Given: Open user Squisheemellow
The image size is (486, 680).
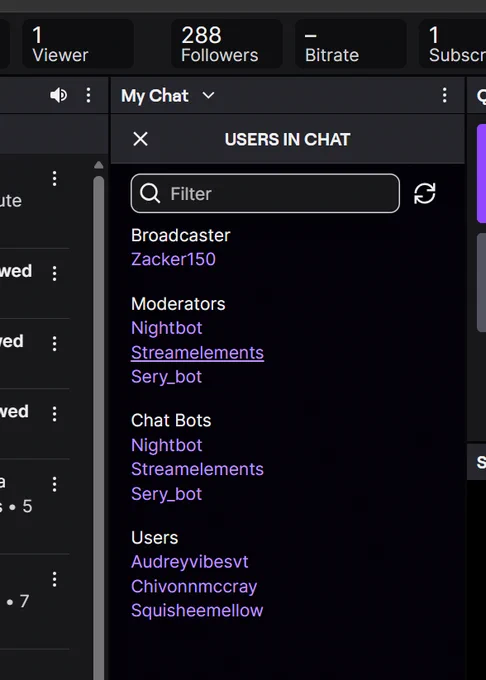Looking at the screenshot, I should click(x=197, y=611).
